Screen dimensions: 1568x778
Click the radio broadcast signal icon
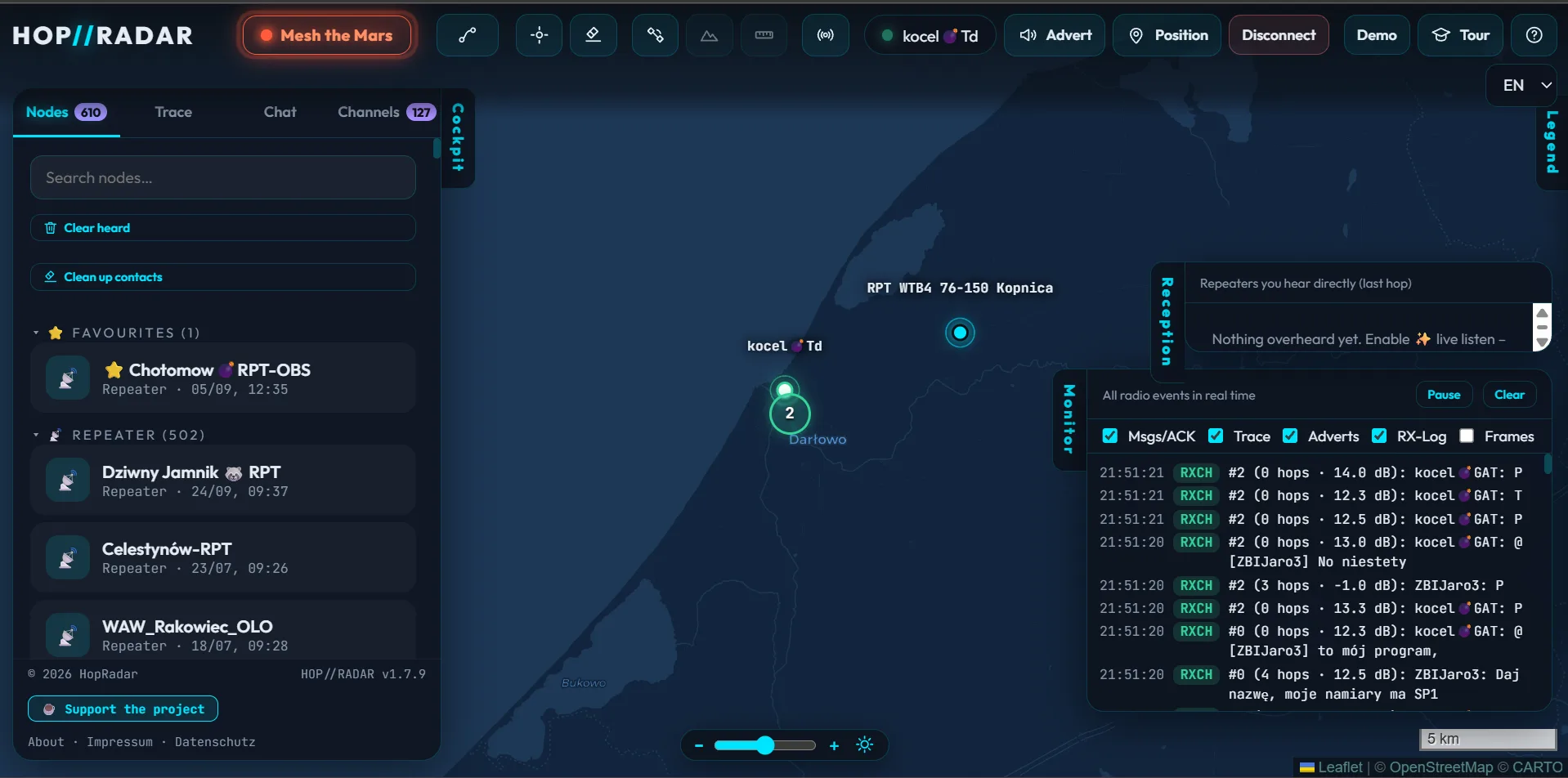[x=826, y=35]
